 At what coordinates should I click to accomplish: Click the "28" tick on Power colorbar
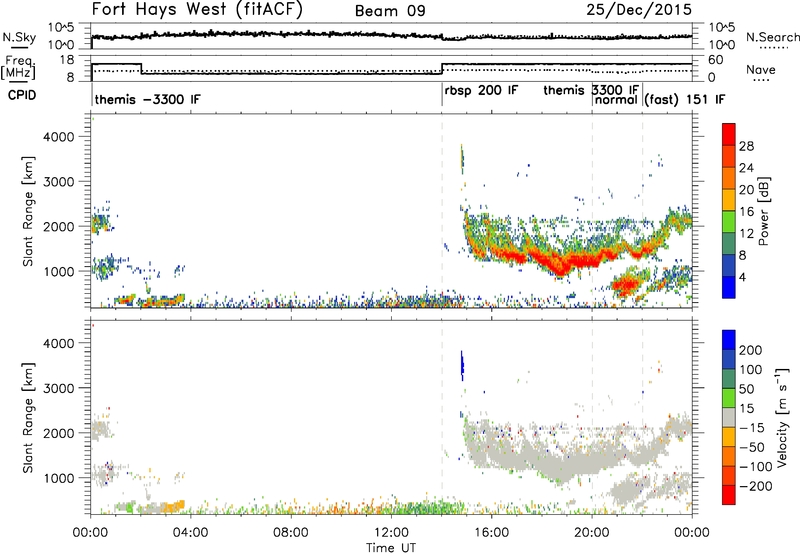click(746, 146)
